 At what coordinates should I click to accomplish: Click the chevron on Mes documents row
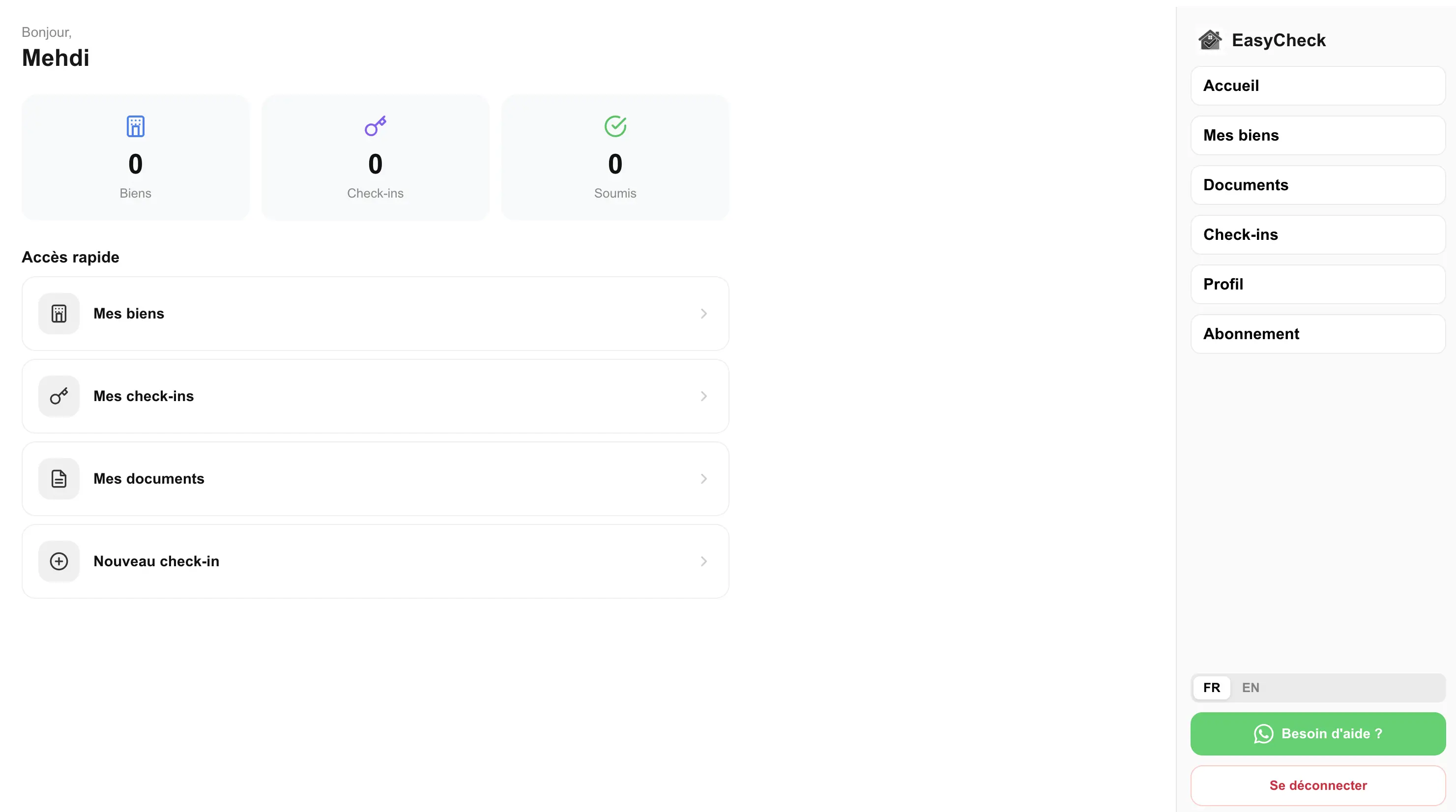[704, 479]
